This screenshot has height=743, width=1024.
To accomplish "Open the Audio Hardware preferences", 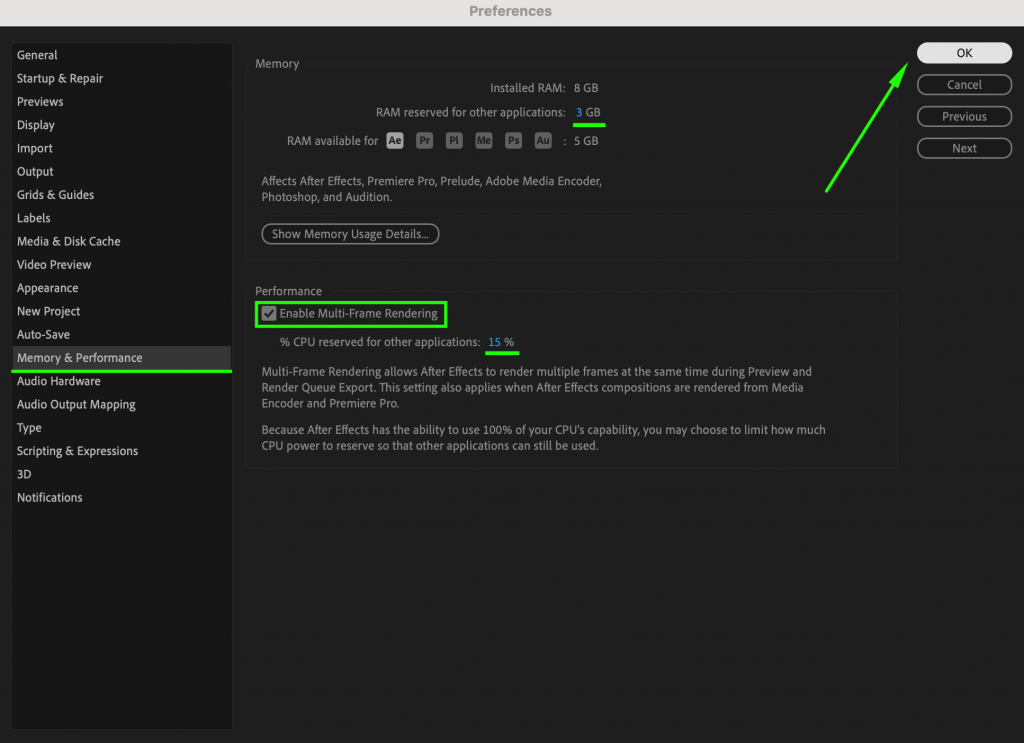I will click(58, 381).
